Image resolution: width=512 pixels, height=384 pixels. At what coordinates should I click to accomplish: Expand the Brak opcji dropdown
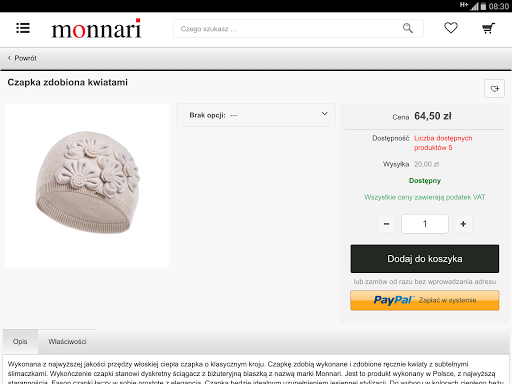256,115
